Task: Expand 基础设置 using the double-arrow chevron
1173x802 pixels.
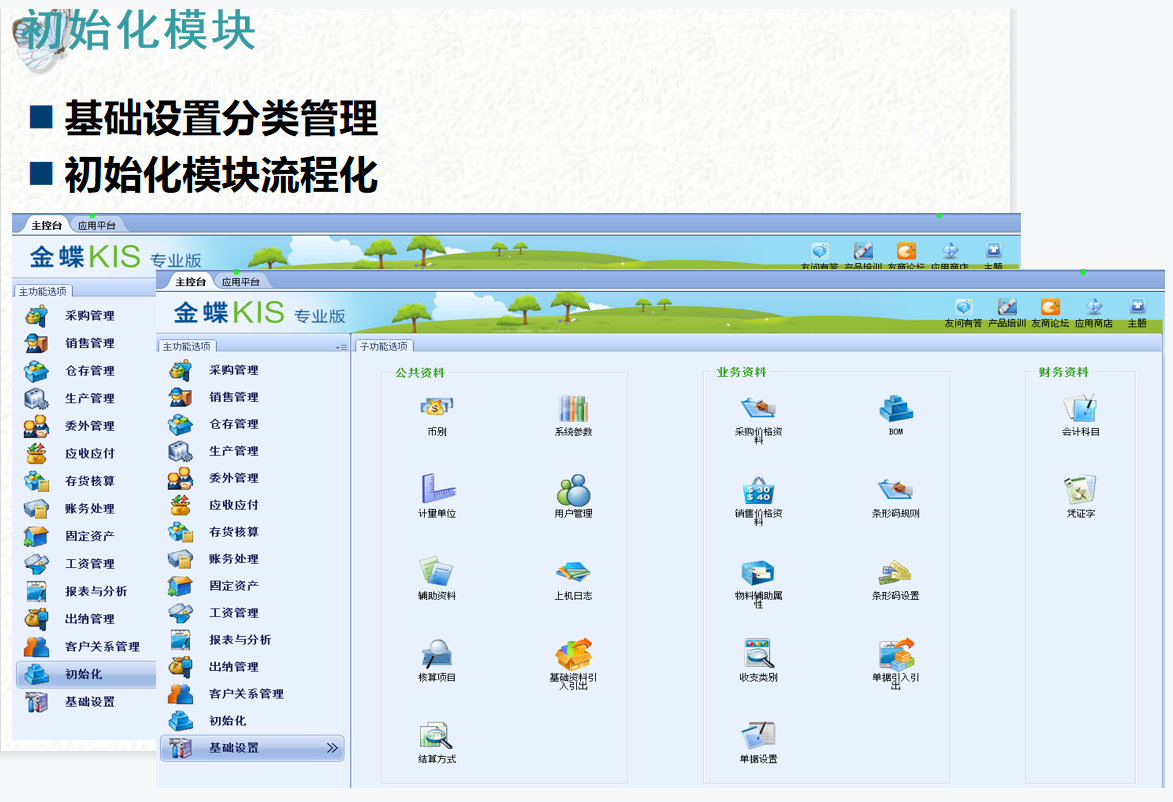Action: click(x=333, y=748)
